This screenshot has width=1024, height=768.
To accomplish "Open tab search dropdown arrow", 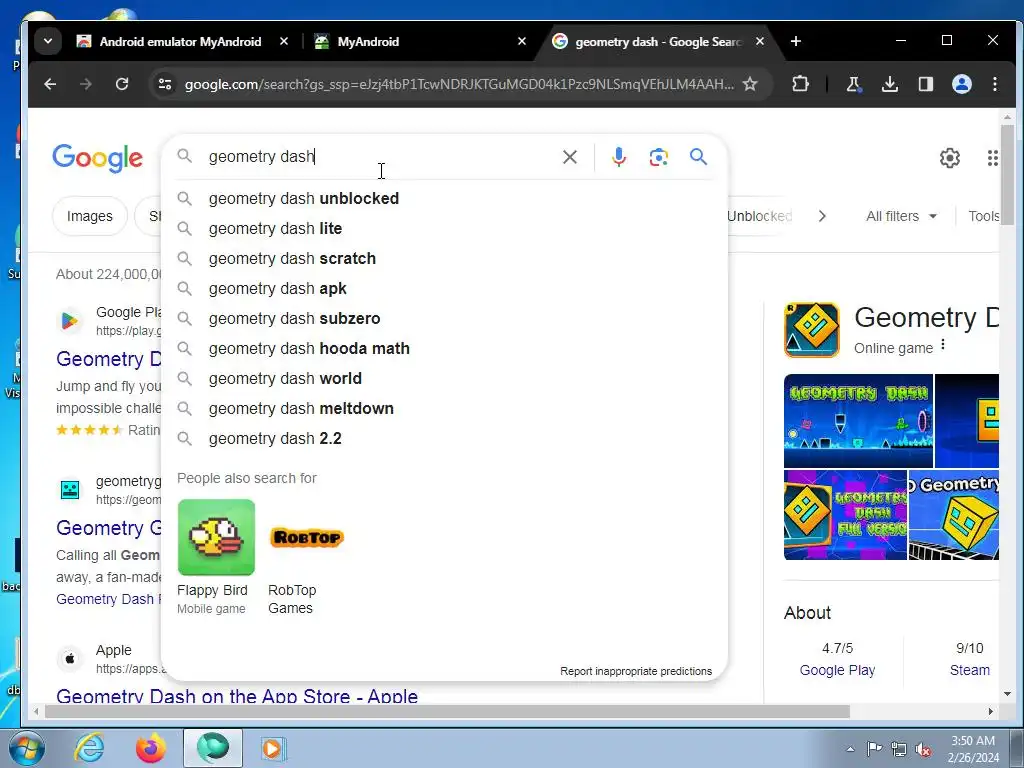I will click(x=48, y=41).
